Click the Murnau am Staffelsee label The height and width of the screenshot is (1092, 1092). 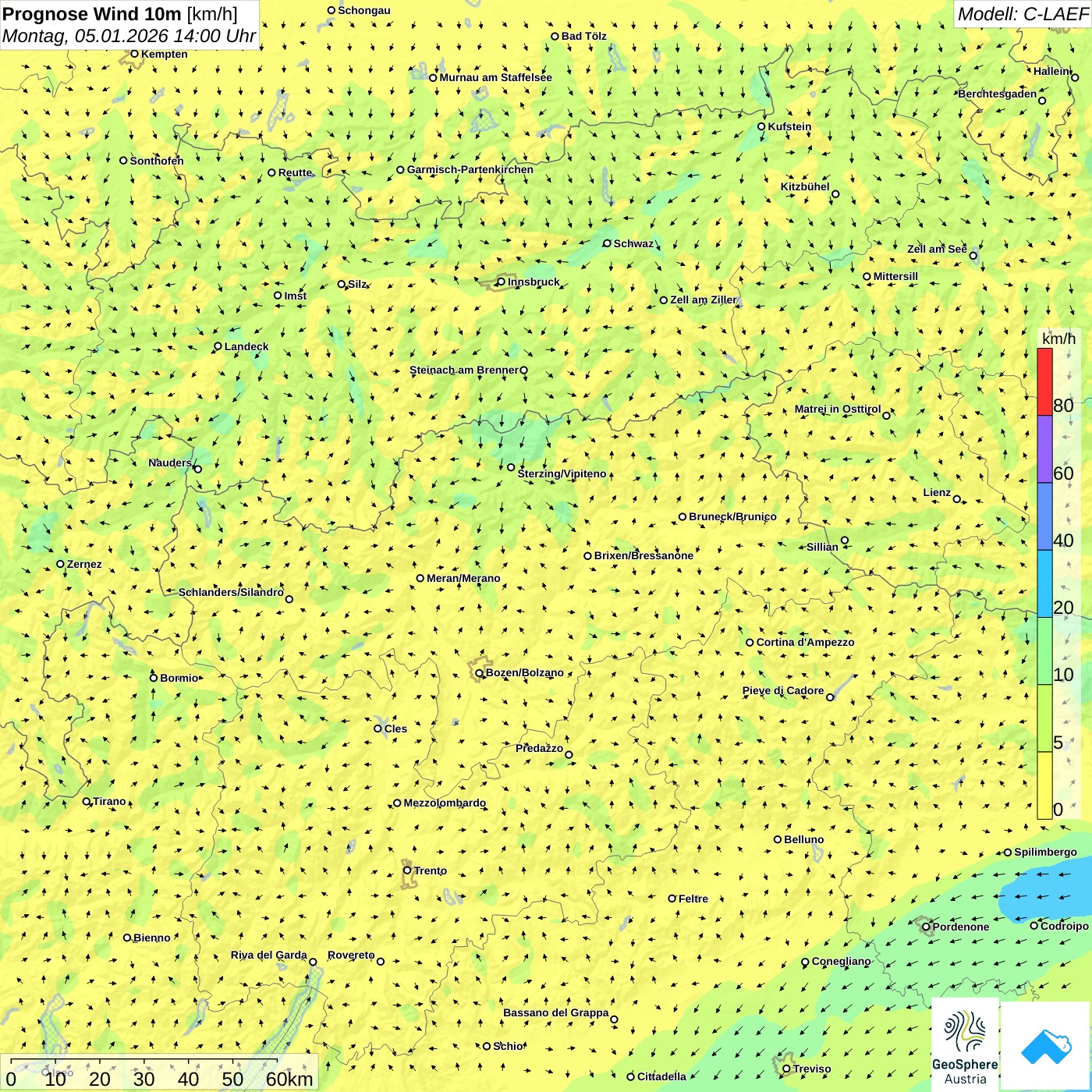495,77
